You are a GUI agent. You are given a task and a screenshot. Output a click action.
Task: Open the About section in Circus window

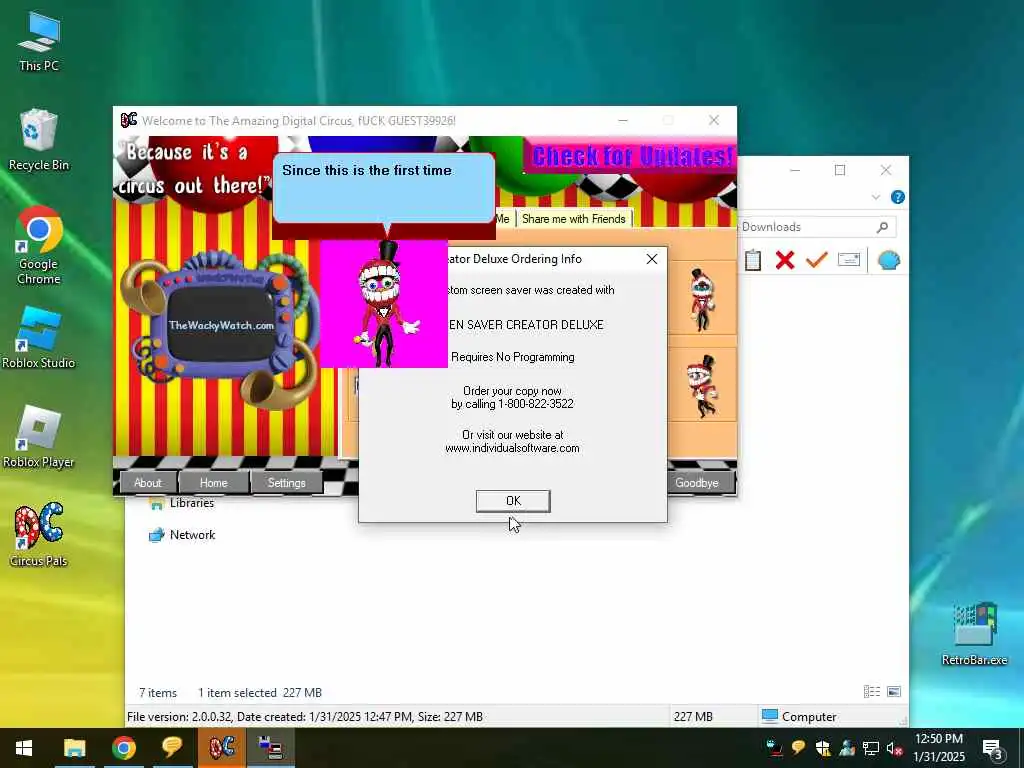(x=148, y=483)
